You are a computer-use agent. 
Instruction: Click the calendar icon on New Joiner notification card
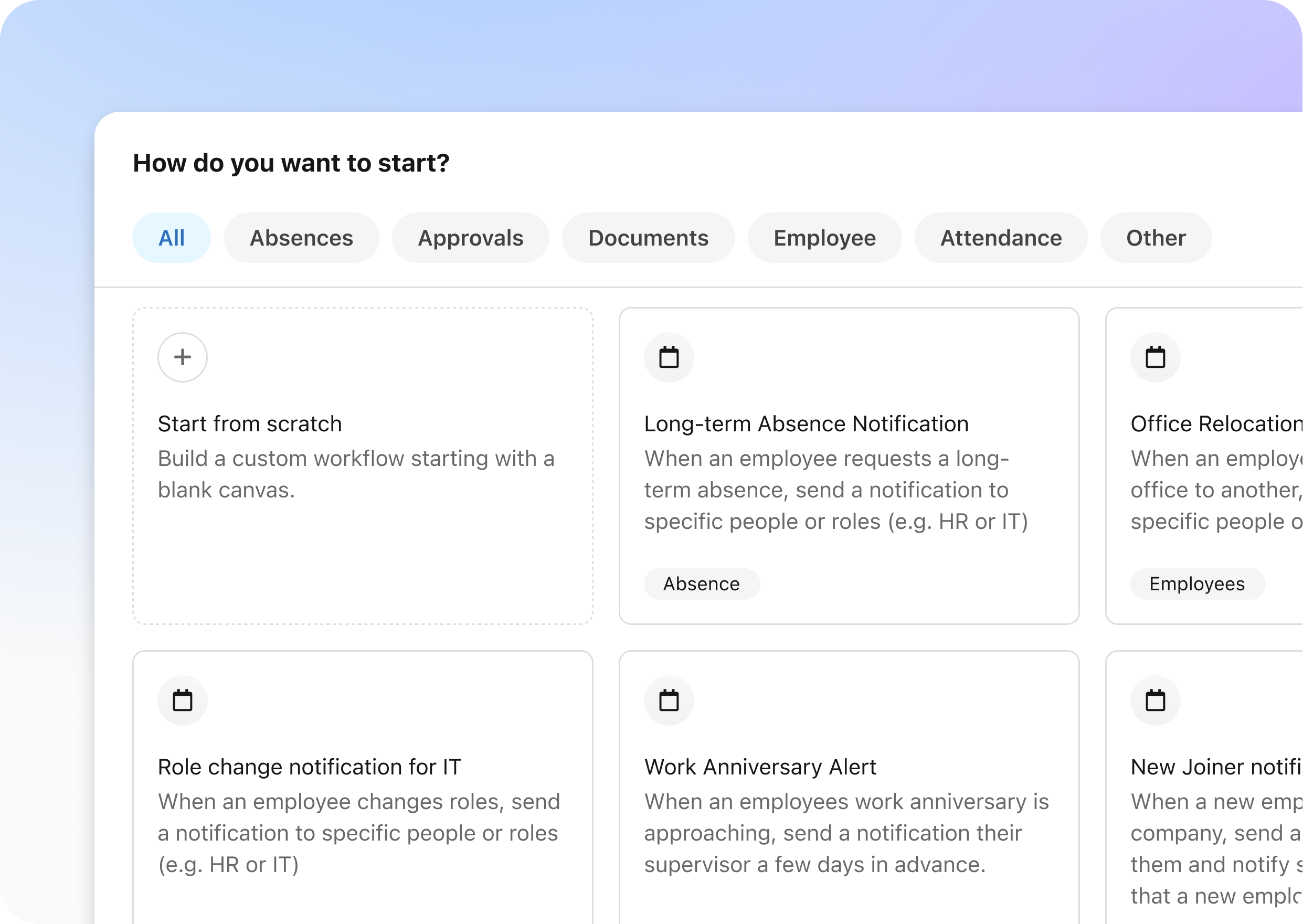tap(1155, 700)
